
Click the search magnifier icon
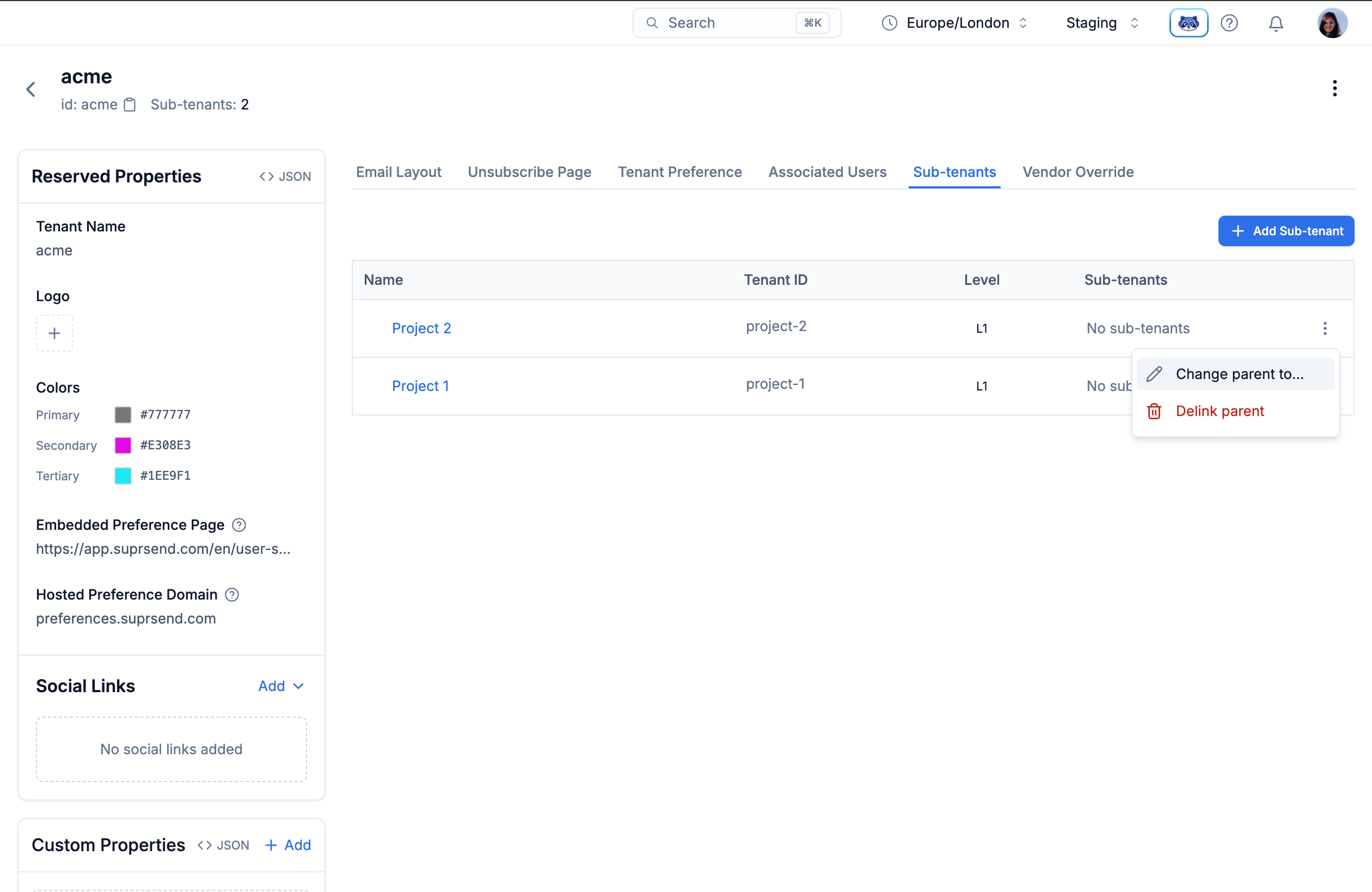[x=652, y=23]
